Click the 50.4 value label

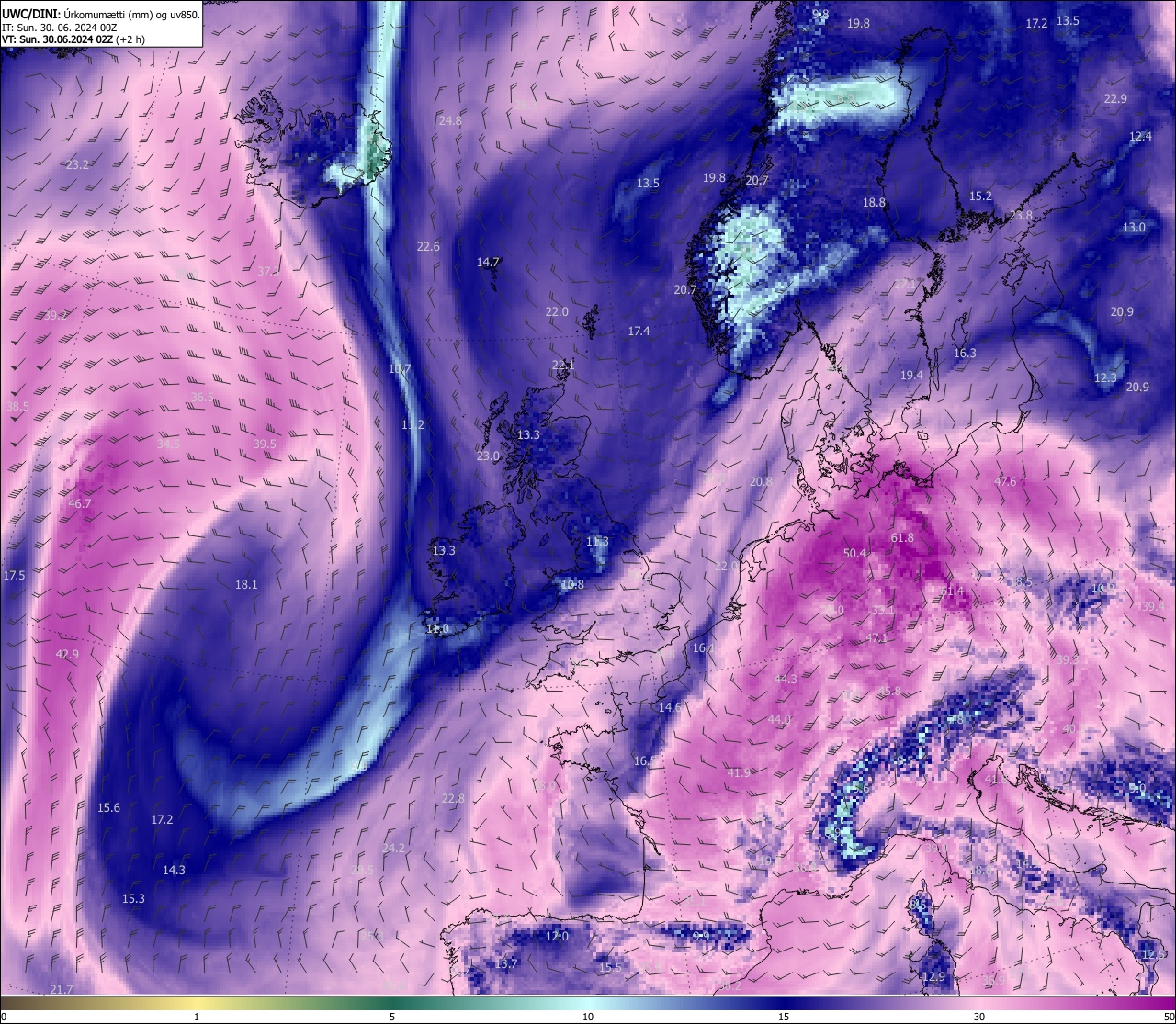click(x=854, y=553)
